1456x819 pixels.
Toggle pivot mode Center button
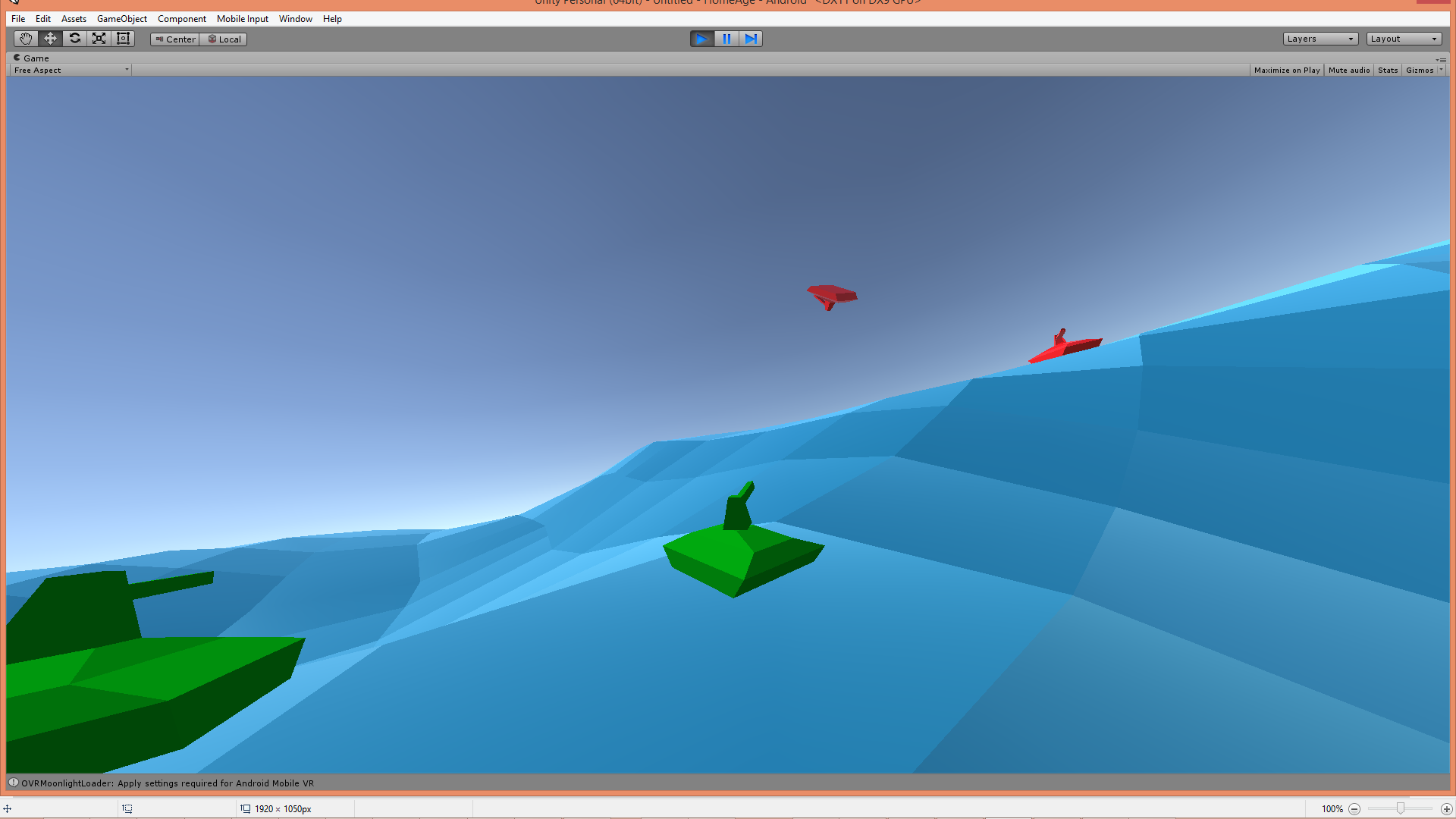[x=175, y=39]
